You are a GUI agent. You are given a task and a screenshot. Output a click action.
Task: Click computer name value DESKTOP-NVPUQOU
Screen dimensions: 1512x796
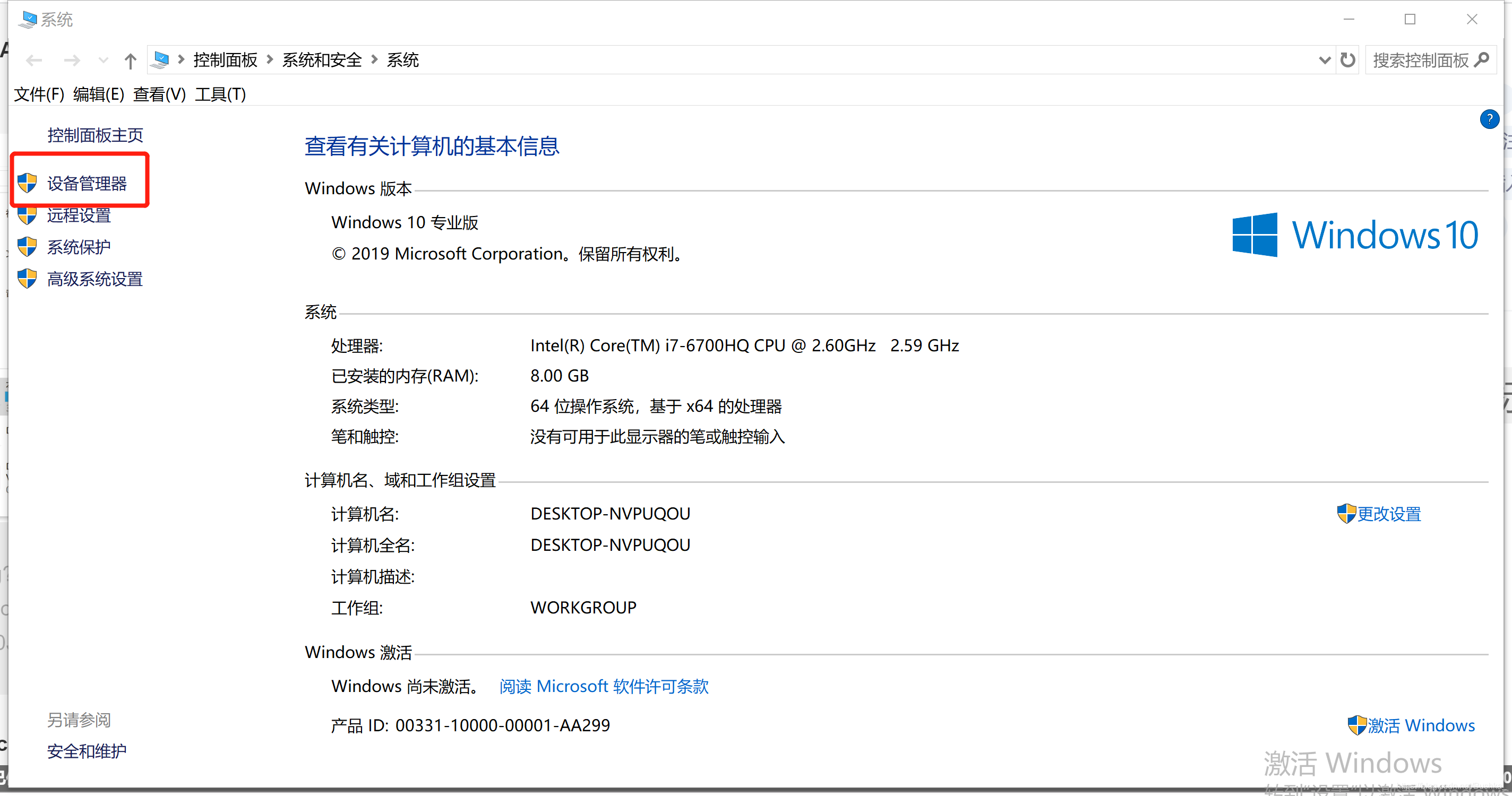[x=610, y=513]
